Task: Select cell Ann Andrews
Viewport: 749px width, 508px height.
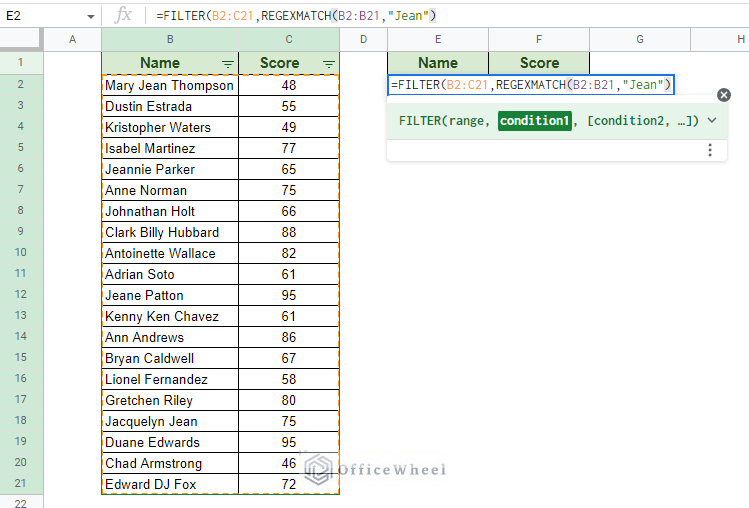Action: [170, 337]
